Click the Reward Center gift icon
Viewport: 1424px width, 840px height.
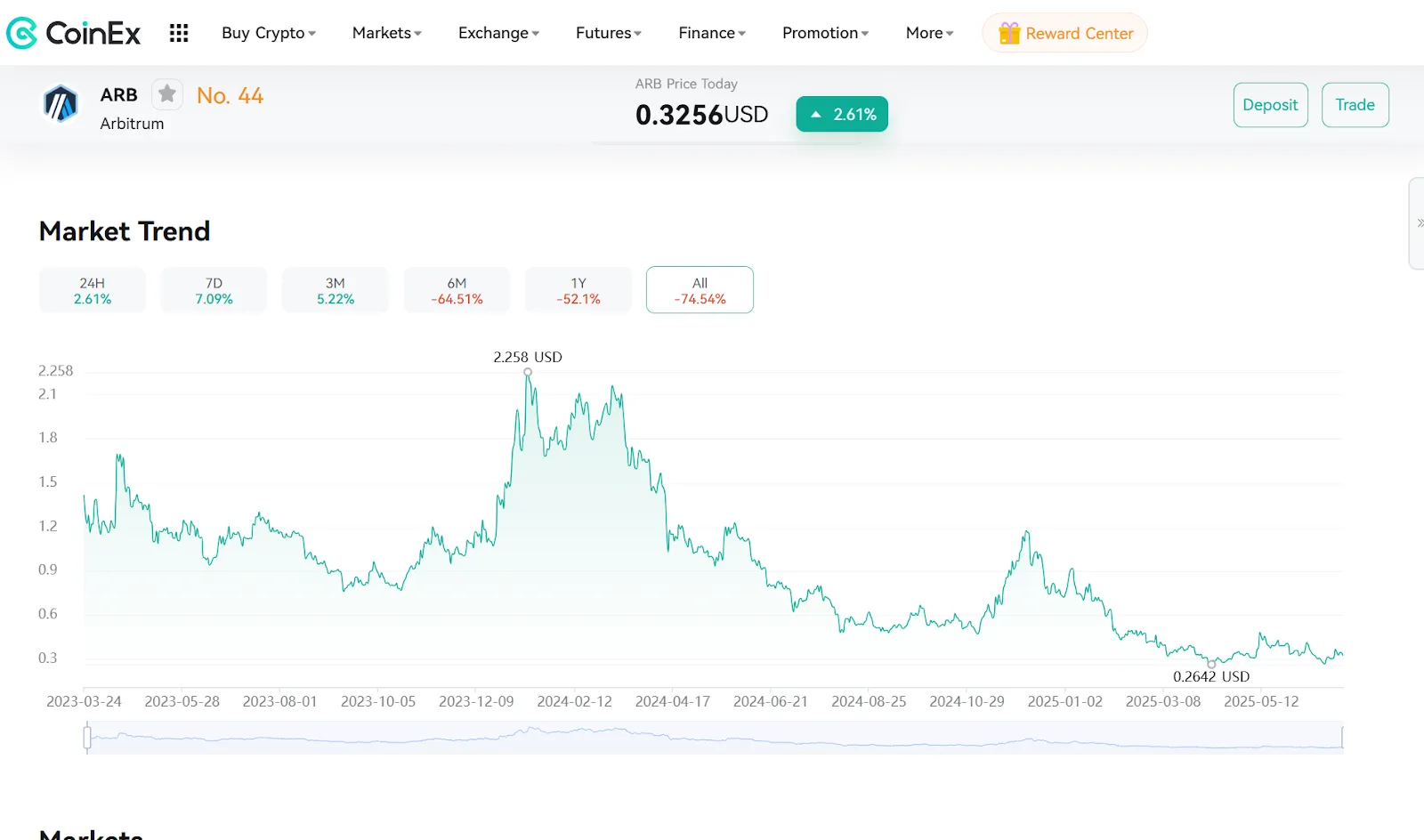(1009, 33)
